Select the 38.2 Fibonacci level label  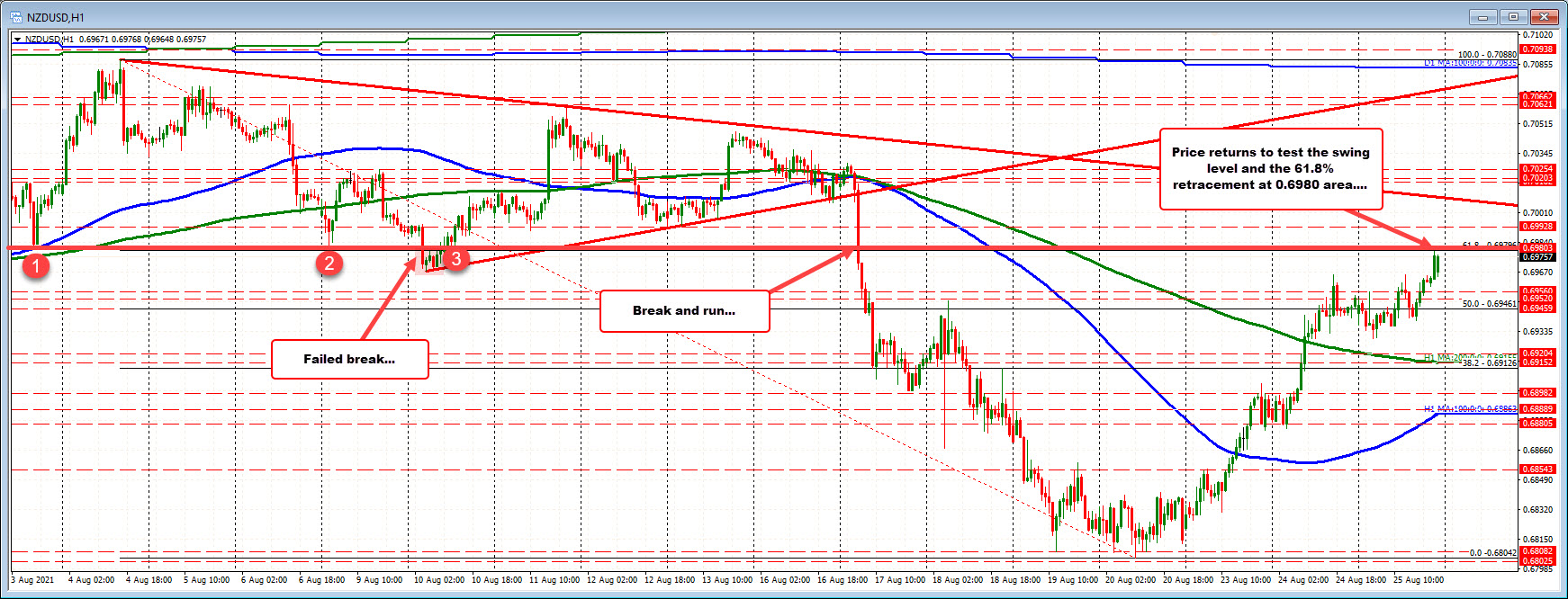tap(1489, 363)
